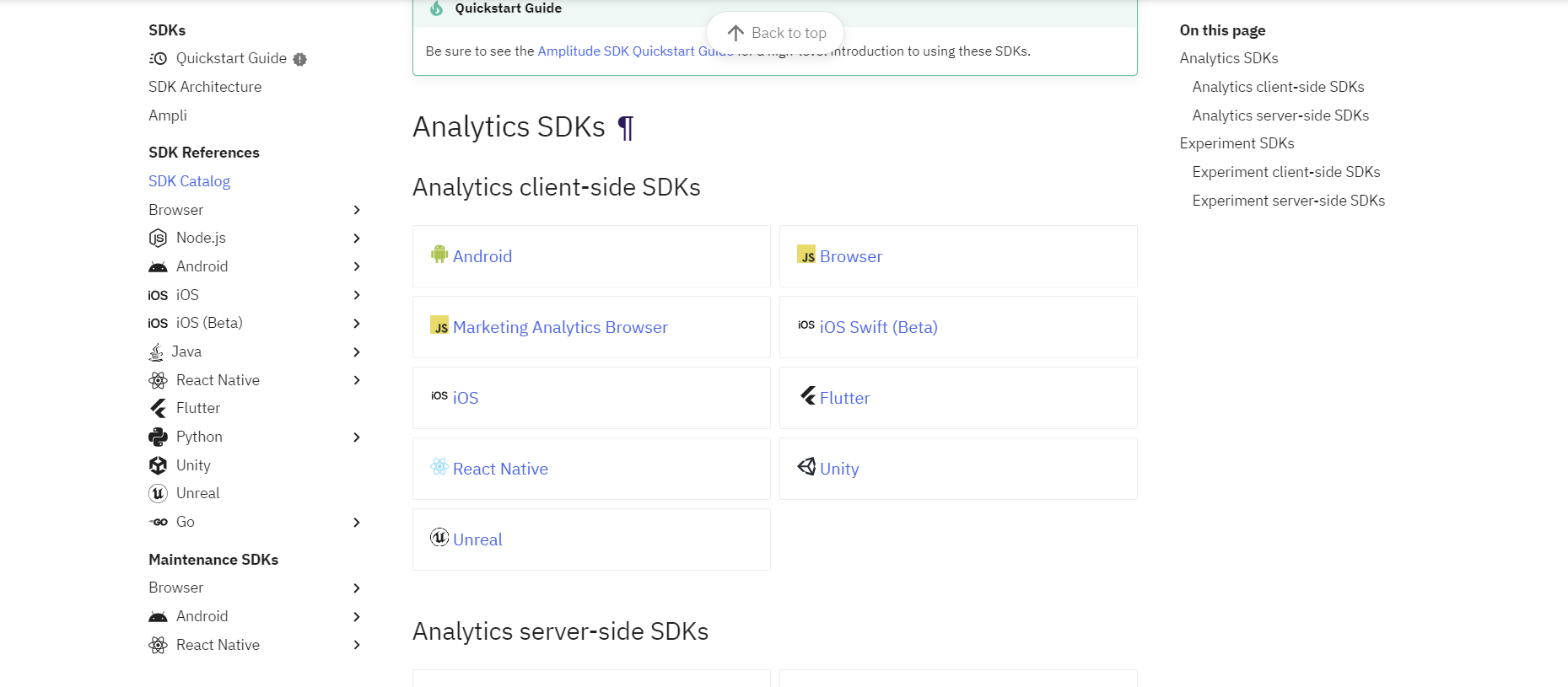Image resolution: width=1568 pixels, height=687 pixels.
Task: Click the Flutter logo on the Flutter card
Action: 807,395
